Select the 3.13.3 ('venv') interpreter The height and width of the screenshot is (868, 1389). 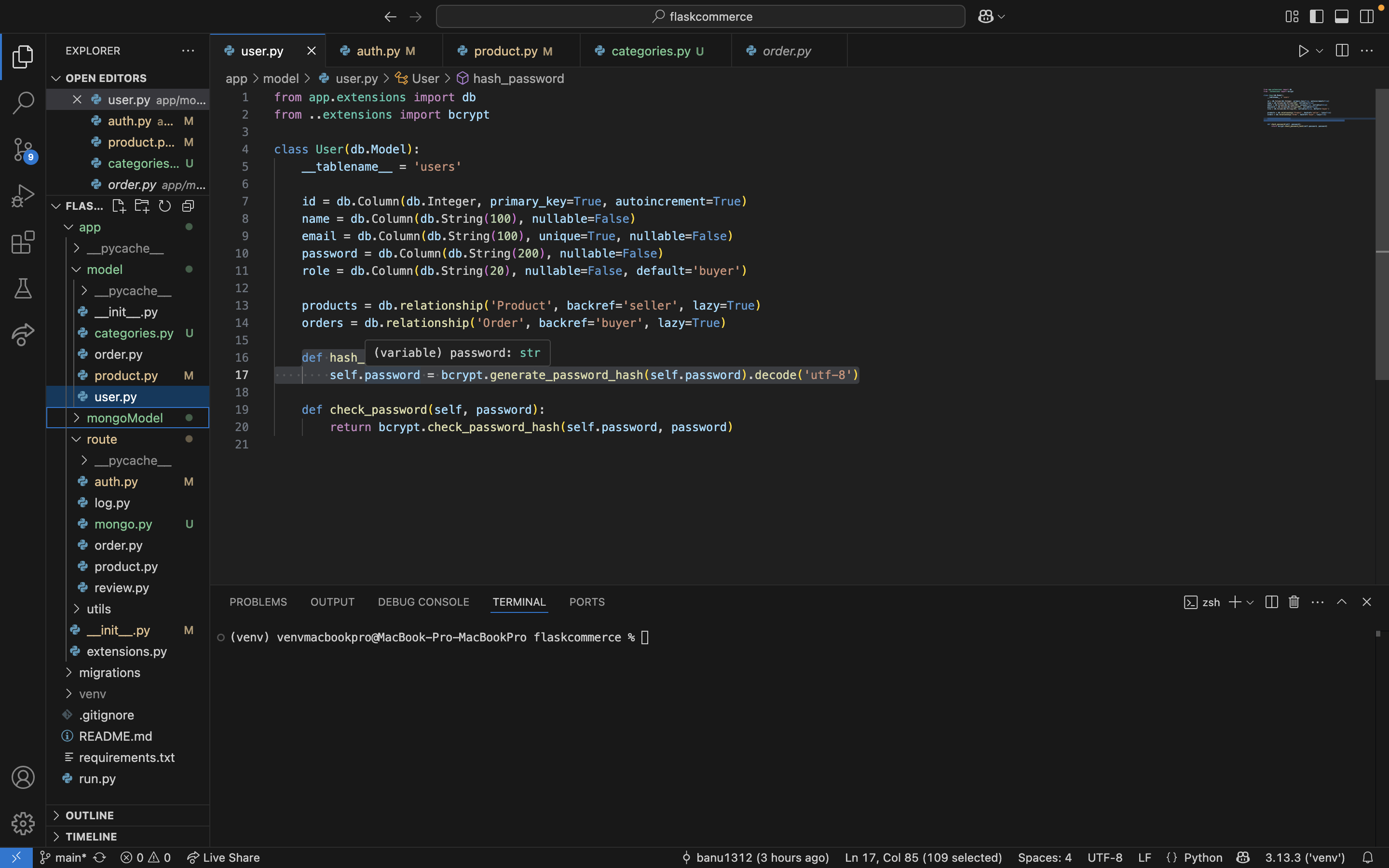1305,858
